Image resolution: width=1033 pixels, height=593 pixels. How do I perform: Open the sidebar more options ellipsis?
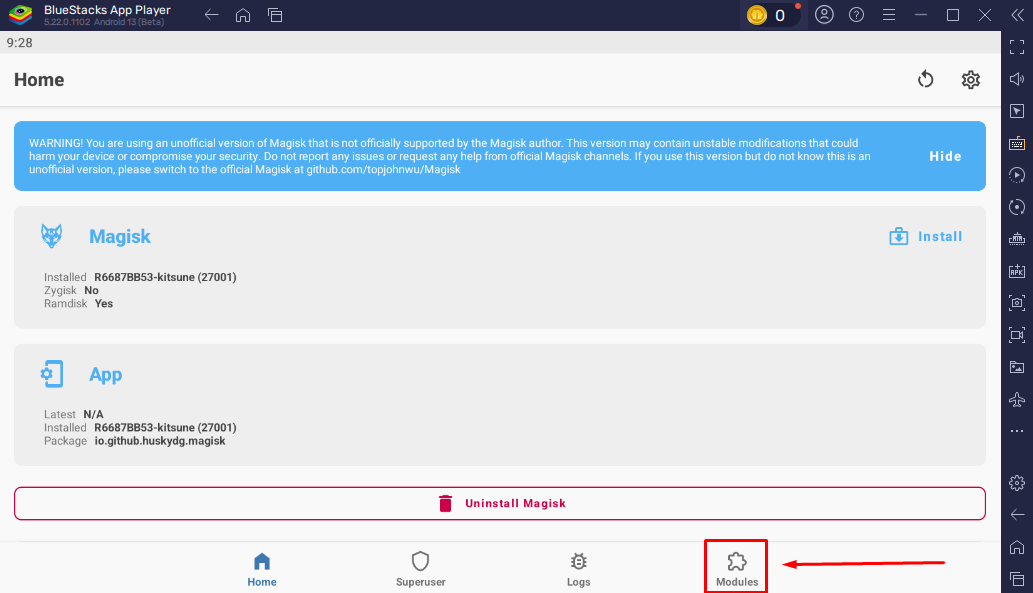pos(1017,431)
